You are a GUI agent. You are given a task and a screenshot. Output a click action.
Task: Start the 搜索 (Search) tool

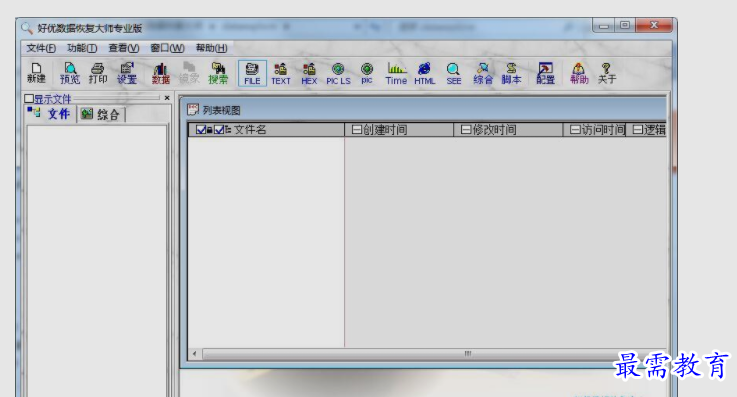click(x=218, y=73)
